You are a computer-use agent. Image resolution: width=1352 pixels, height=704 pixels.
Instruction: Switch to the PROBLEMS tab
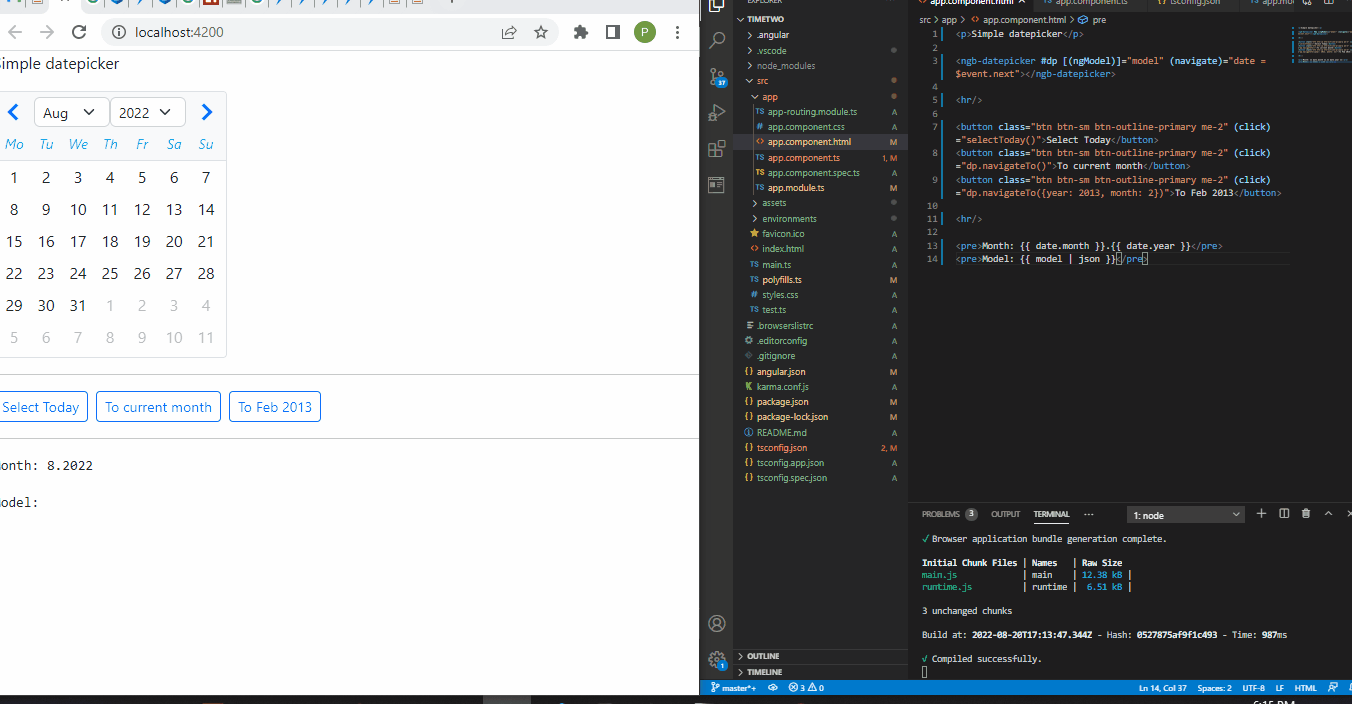pyautogui.click(x=940, y=514)
